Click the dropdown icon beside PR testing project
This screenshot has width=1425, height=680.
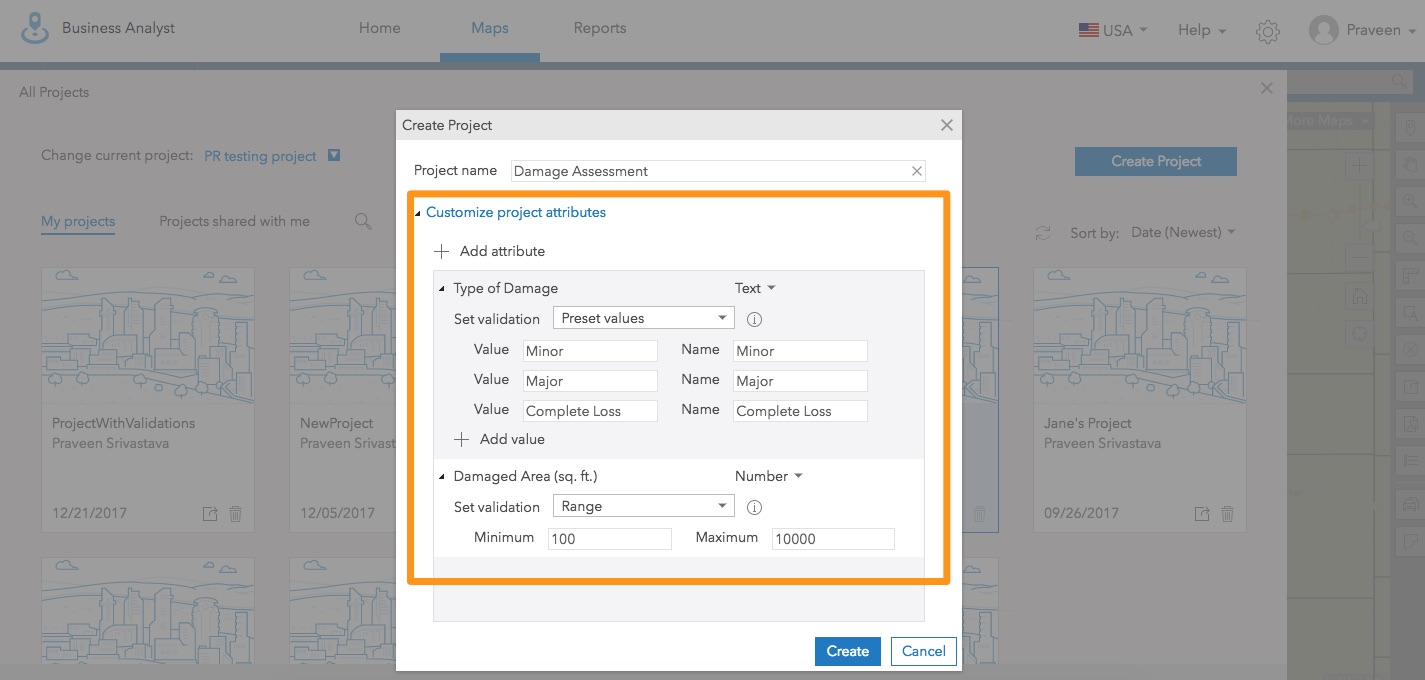pyautogui.click(x=335, y=156)
